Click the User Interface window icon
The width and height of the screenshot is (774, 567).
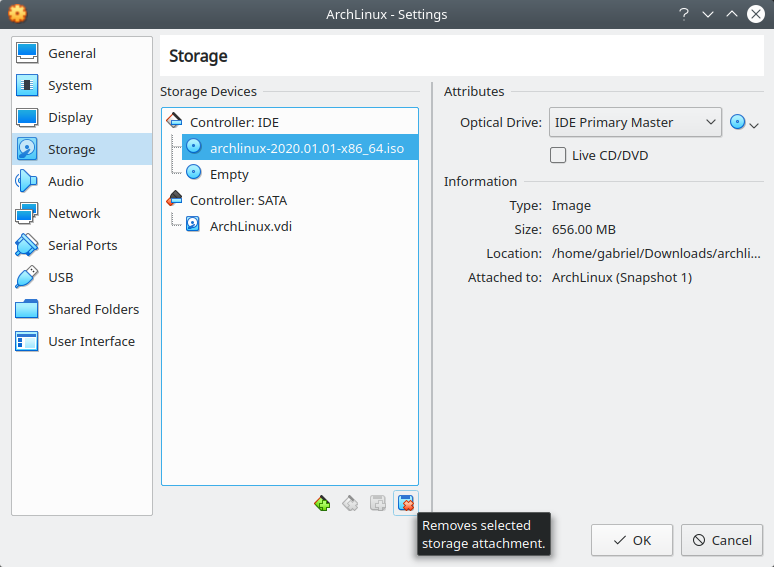pyautogui.click(x=27, y=341)
